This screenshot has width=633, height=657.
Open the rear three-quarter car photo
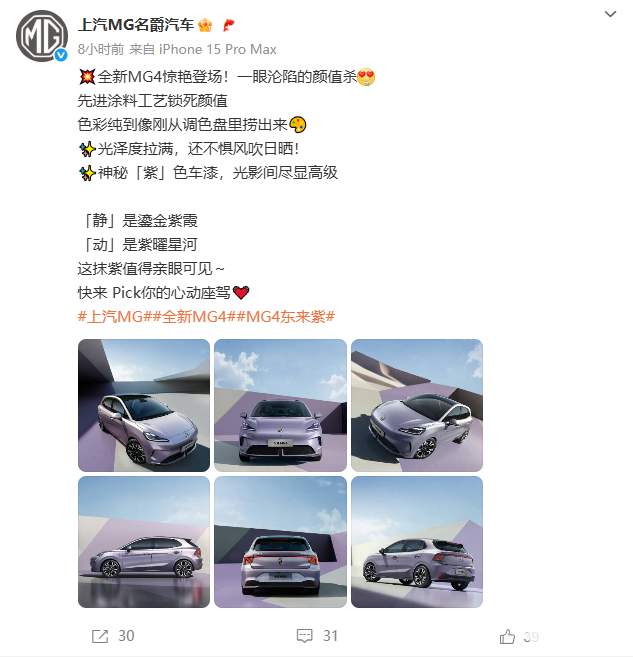(417, 542)
